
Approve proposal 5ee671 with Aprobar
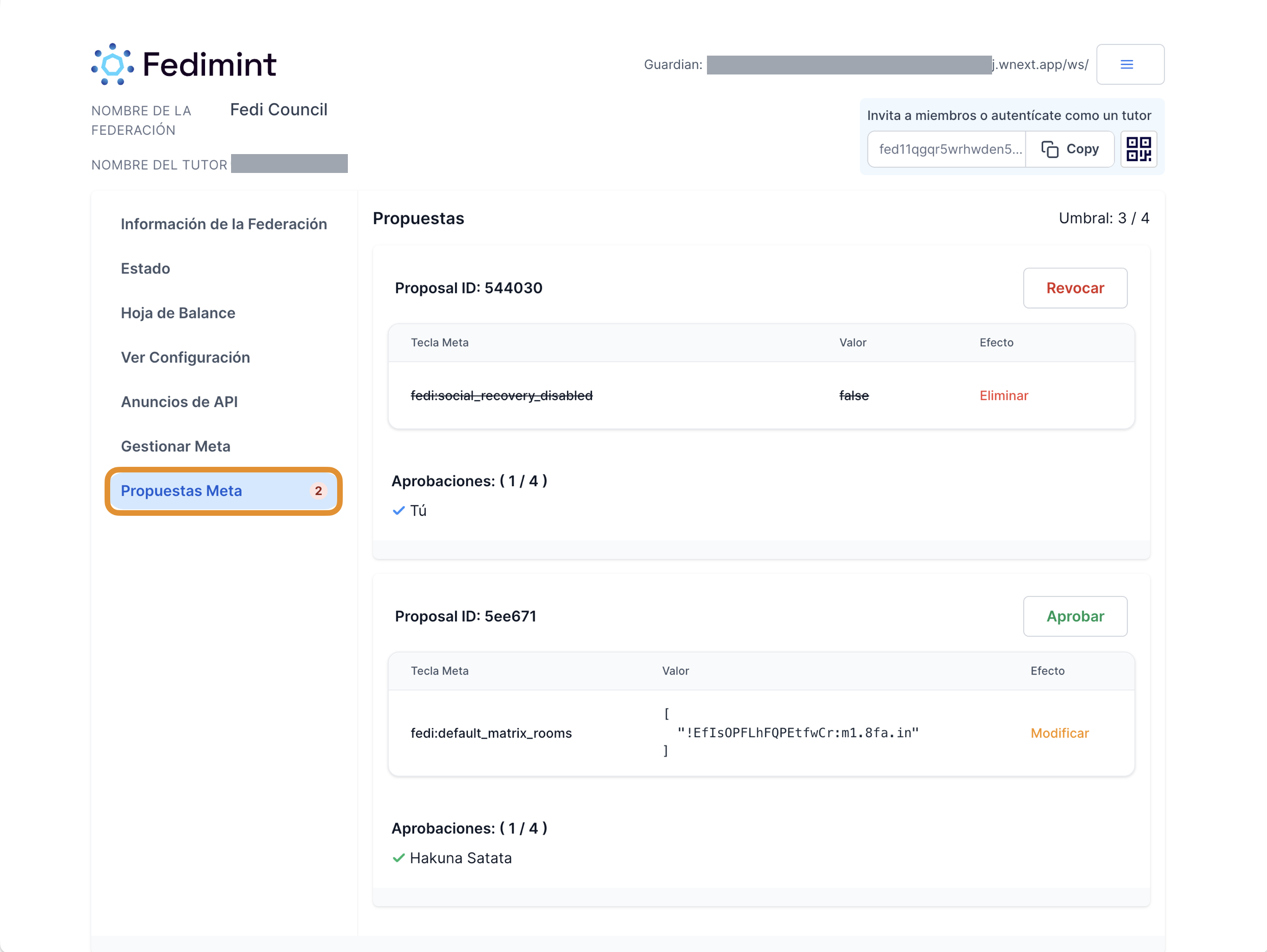pyautogui.click(x=1075, y=616)
